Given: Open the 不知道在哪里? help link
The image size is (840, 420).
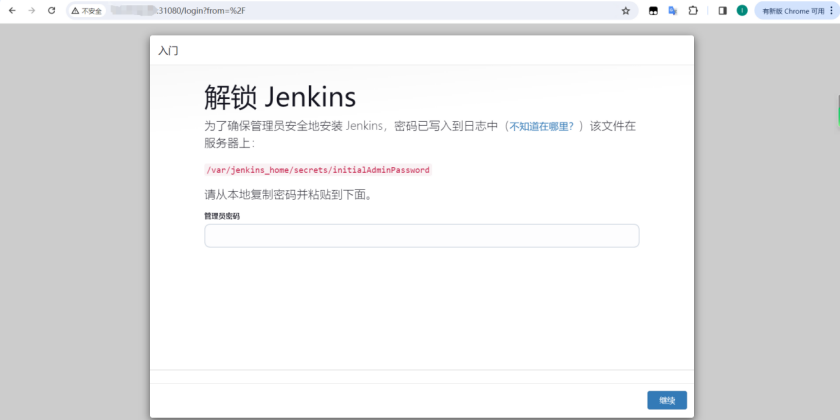Looking at the screenshot, I should click(542, 127).
